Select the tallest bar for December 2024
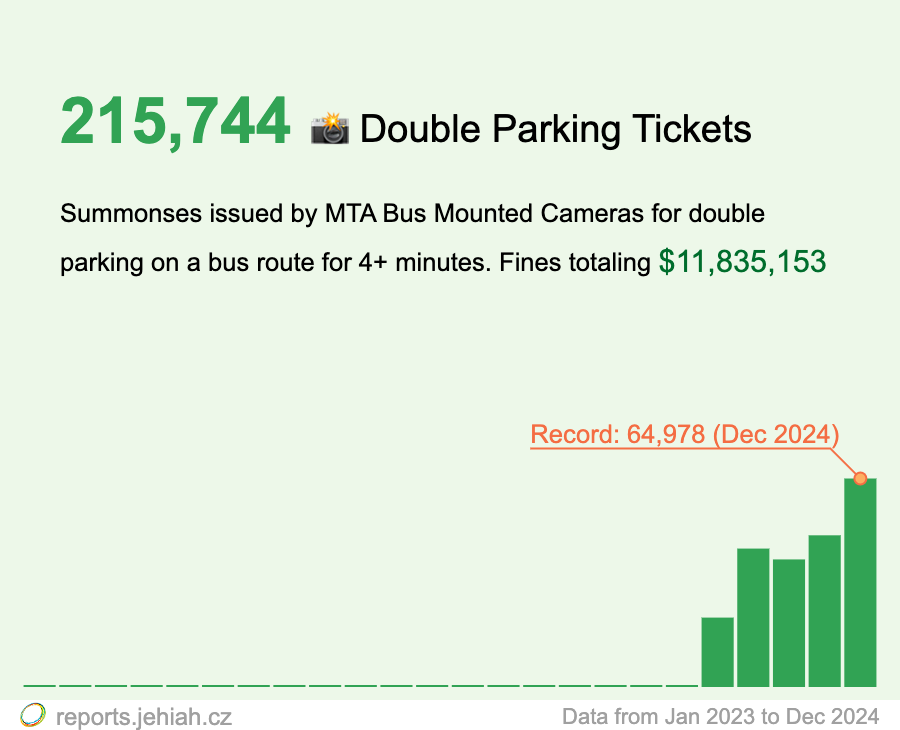The width and height of the screenshot is (900, 730). pyautogui.click(x=860, y=582)
